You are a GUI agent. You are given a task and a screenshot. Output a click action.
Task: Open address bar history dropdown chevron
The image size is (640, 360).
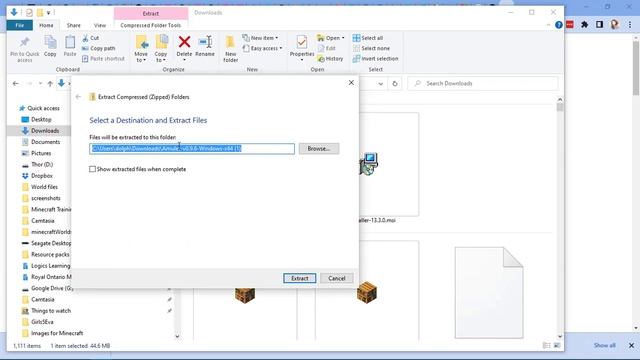coord(380,84)
